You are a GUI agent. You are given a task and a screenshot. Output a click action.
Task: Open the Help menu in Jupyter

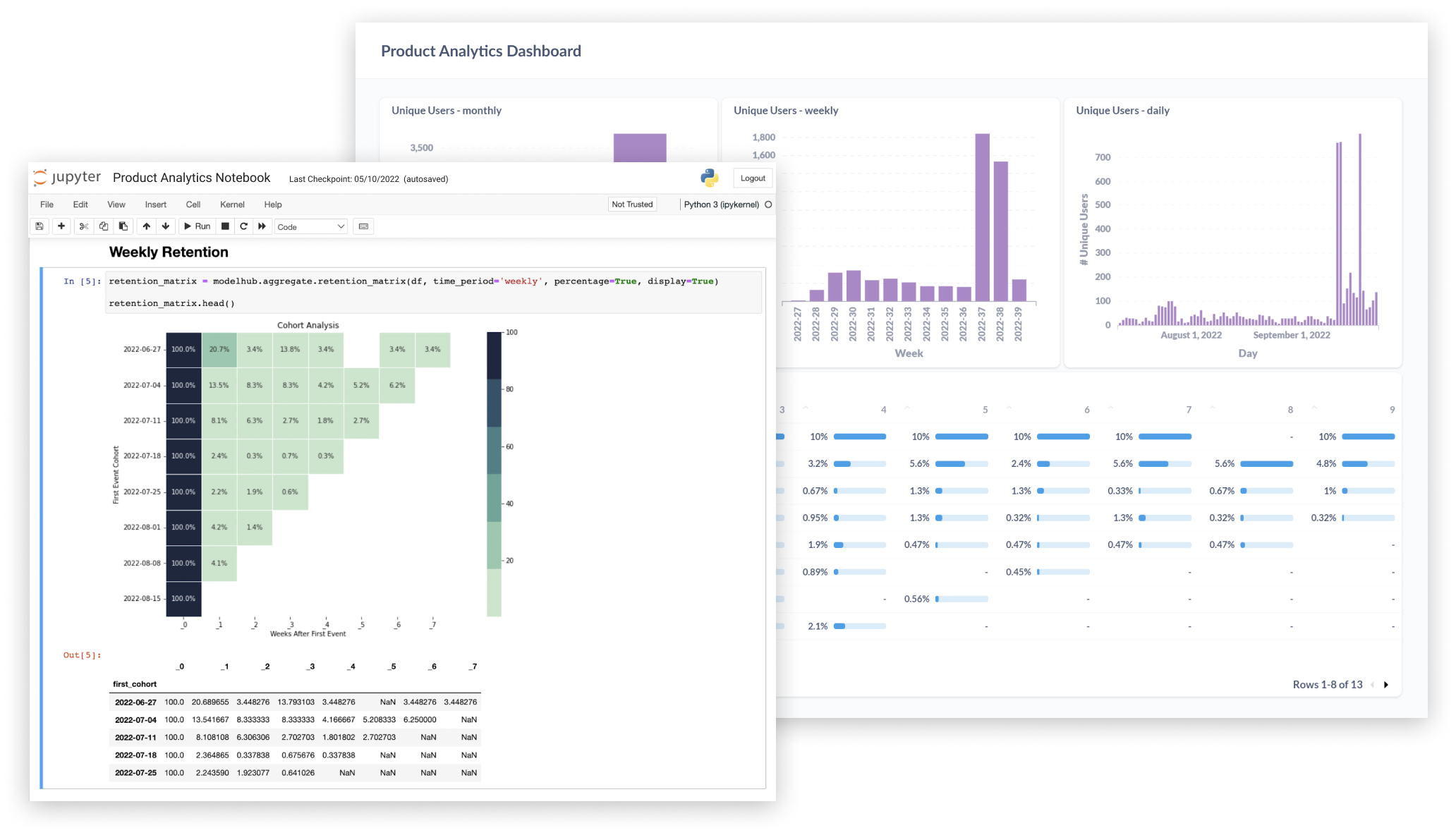[x=273, y=205]
